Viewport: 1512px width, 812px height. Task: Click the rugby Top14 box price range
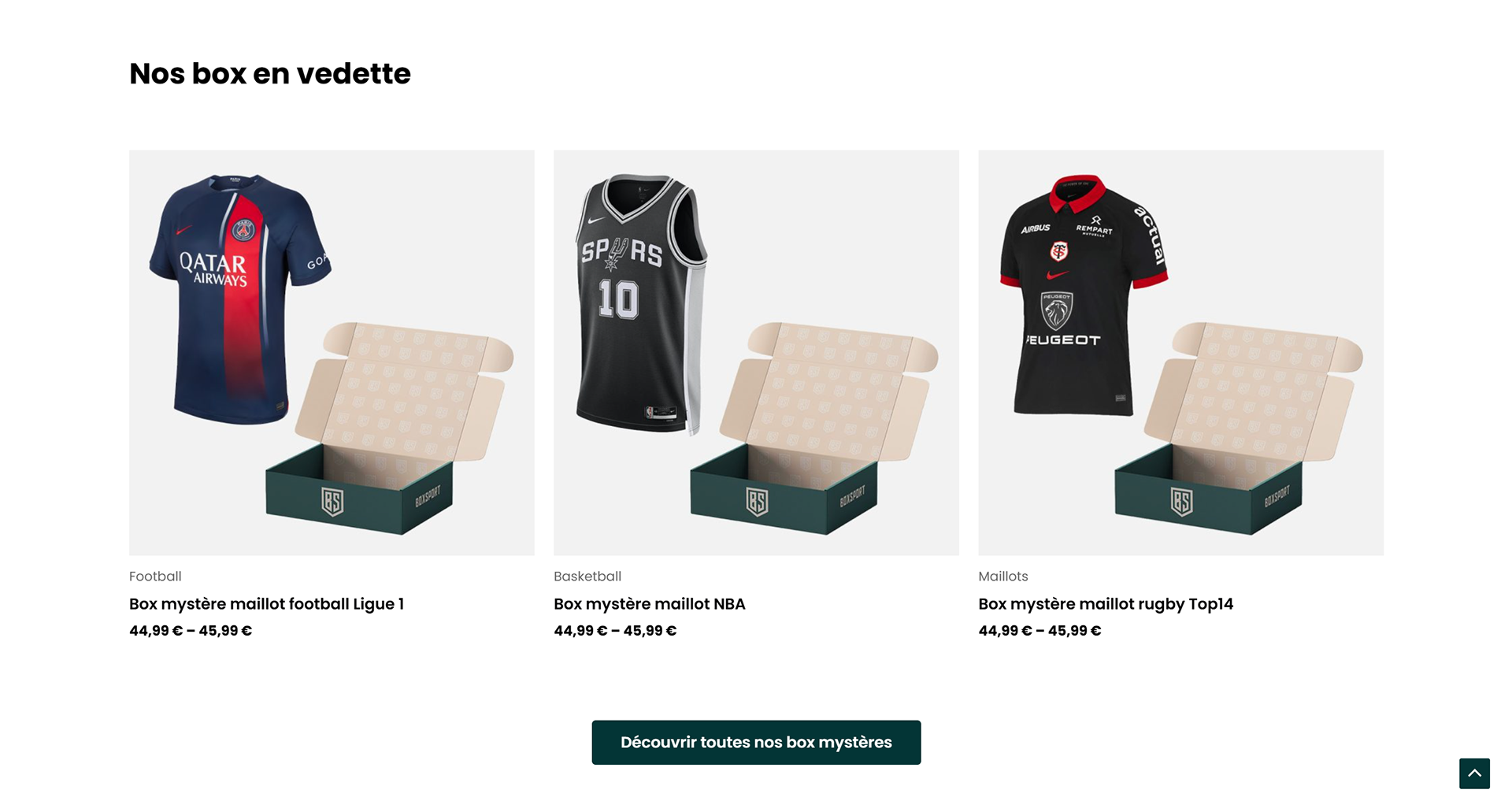coord(1039,631)
